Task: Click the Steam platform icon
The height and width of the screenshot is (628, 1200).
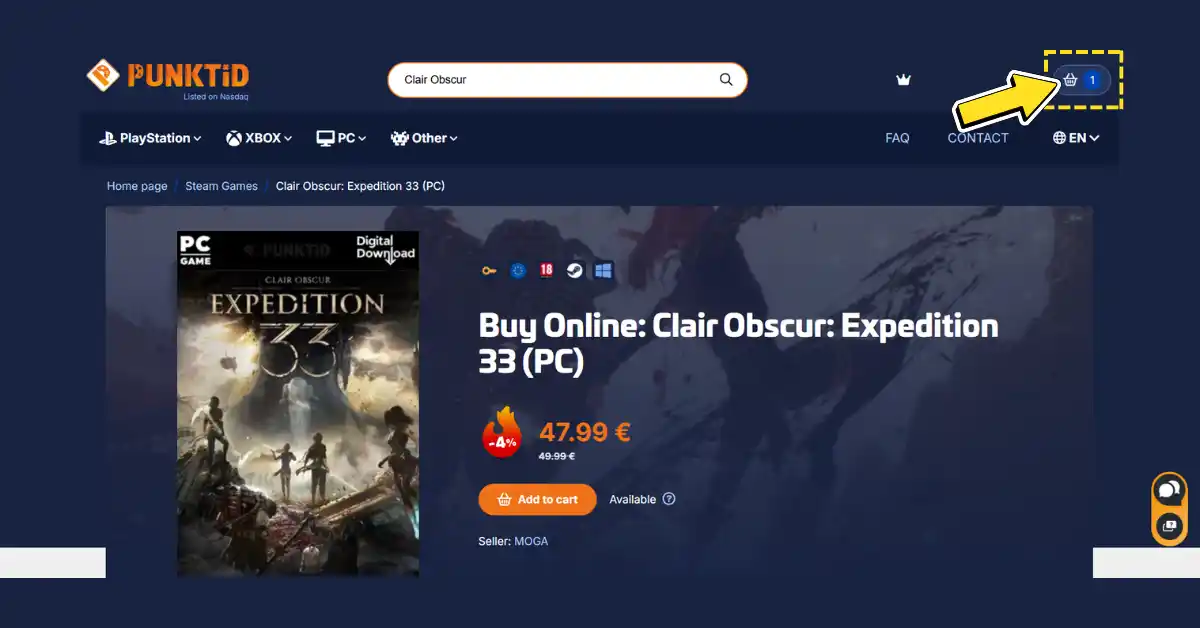Action: [x=574, y=270]
